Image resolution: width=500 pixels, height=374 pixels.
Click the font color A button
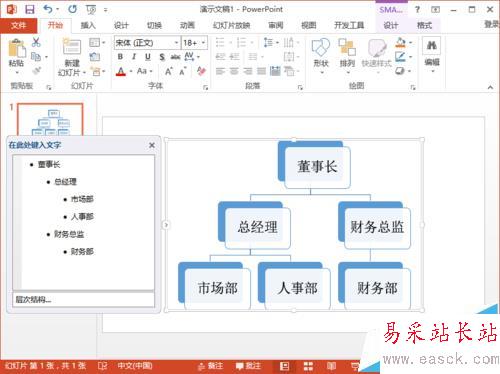pos(121,71)
